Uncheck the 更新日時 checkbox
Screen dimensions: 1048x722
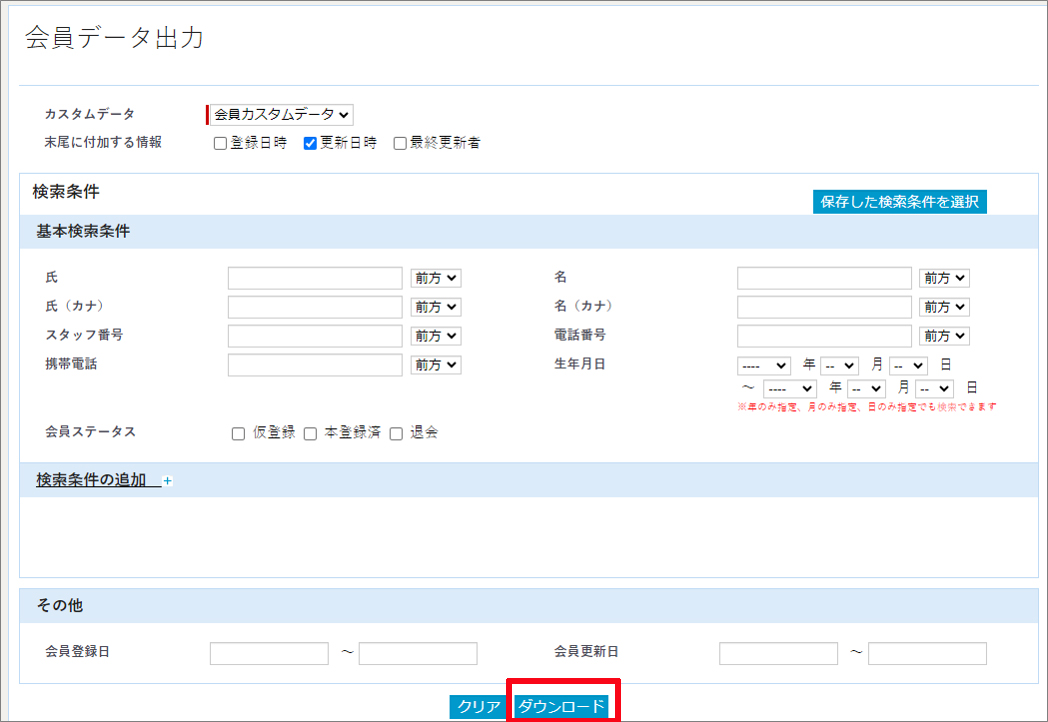click(x=310, y=144)
